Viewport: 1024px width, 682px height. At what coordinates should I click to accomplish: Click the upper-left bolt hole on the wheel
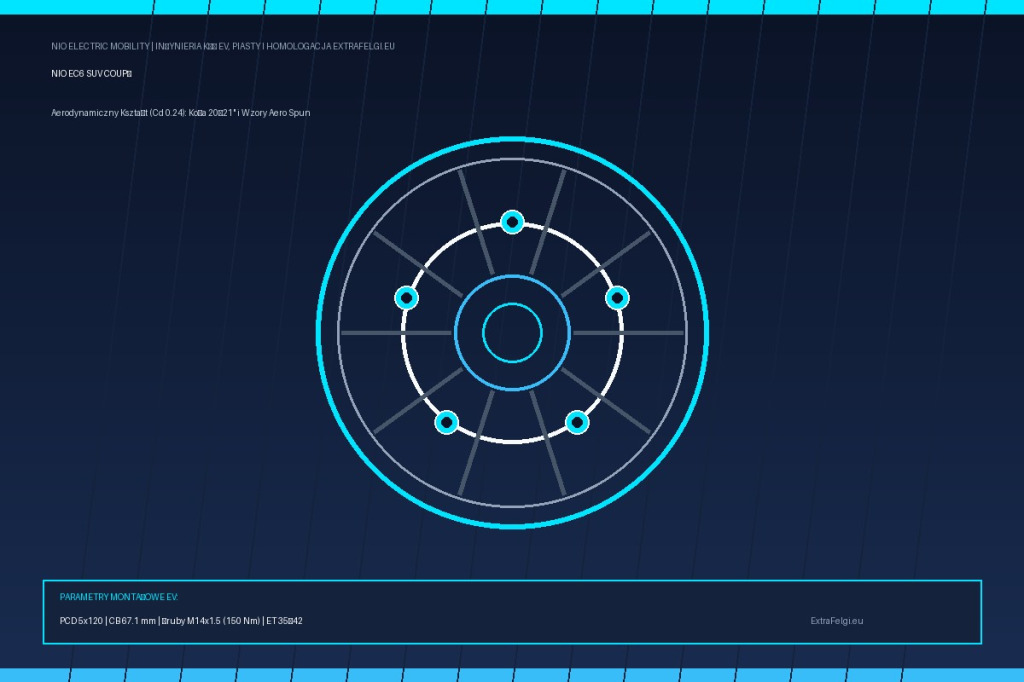pyautogui.click(x=407, y=298)
